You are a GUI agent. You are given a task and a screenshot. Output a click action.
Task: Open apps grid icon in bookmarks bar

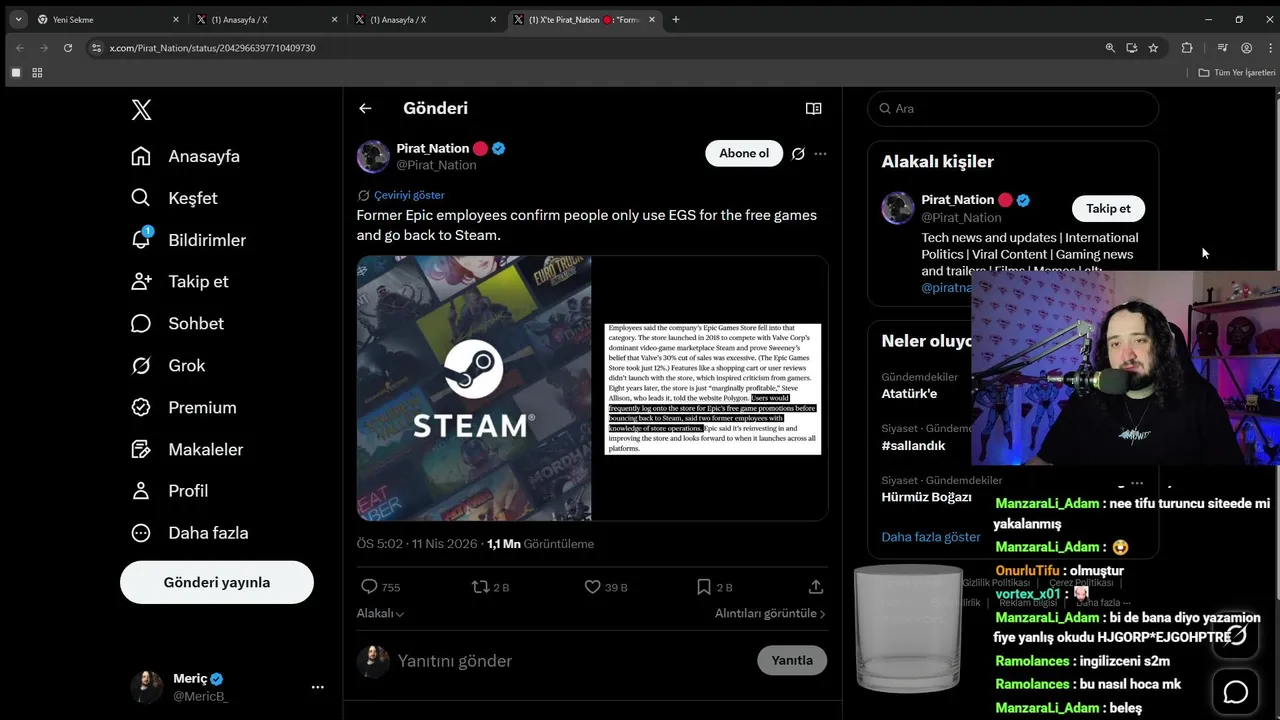click(x=37, y=73)
